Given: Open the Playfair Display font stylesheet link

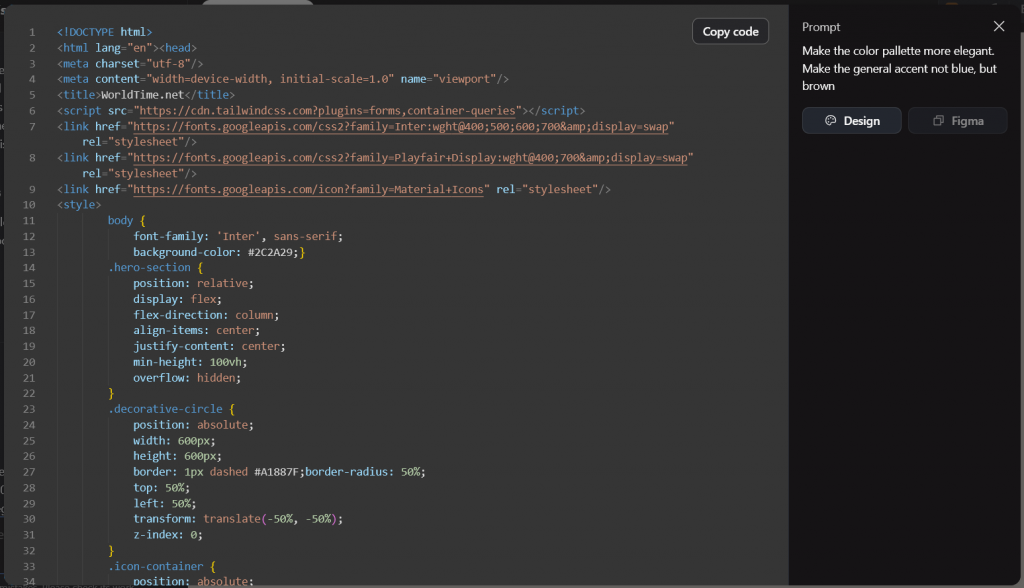Looking at the screenshot, I should click(x=410, y=157).
